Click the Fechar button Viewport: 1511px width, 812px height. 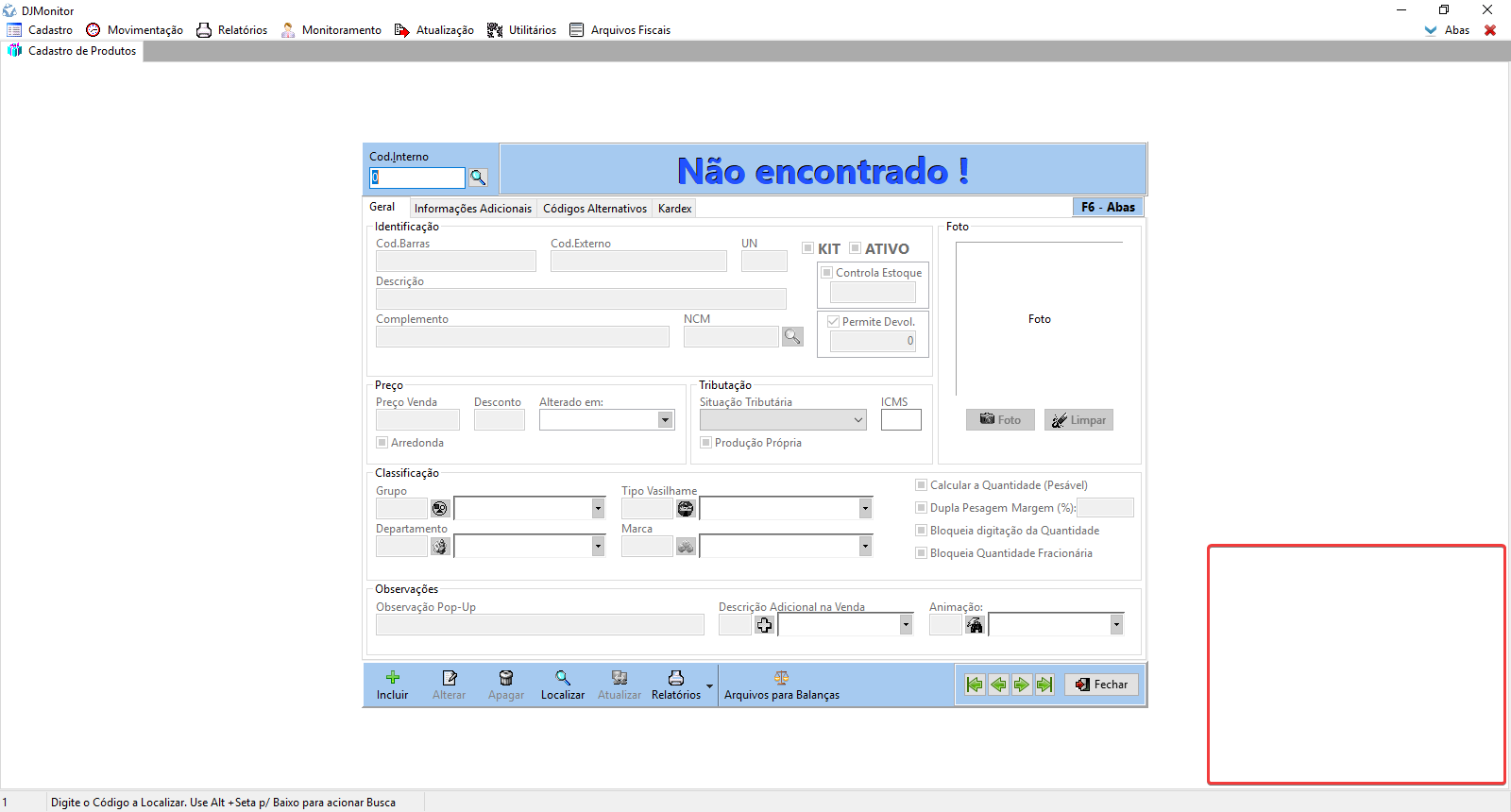coord(1101,685)
